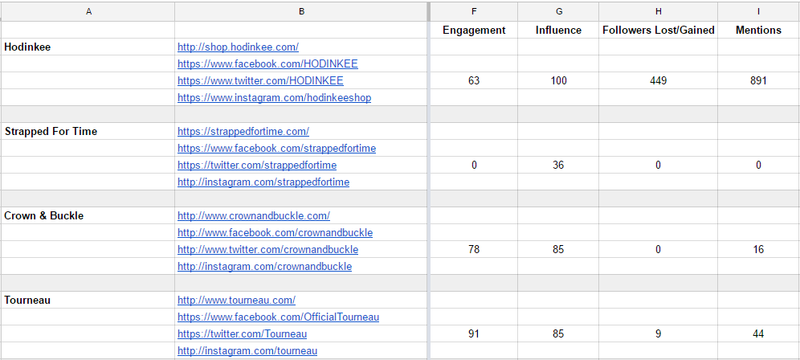This screenshot has height=360, width=800.
Task: Select Tourneau engagement value 91
Action: point(474,334)
